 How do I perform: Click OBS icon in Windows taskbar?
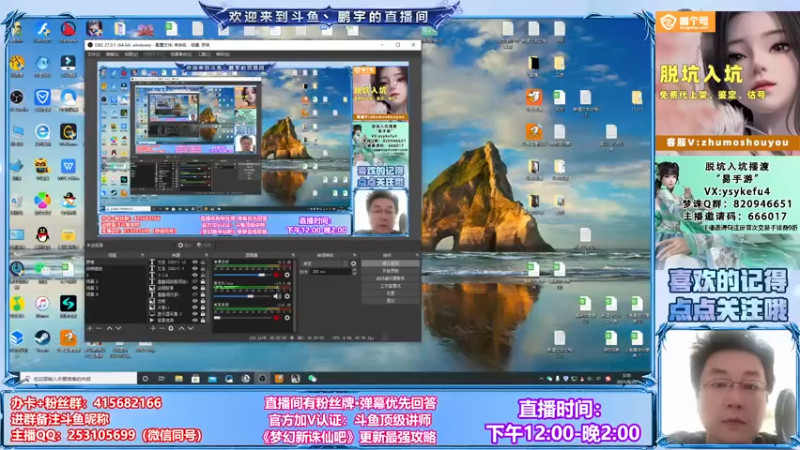(262, 379)
